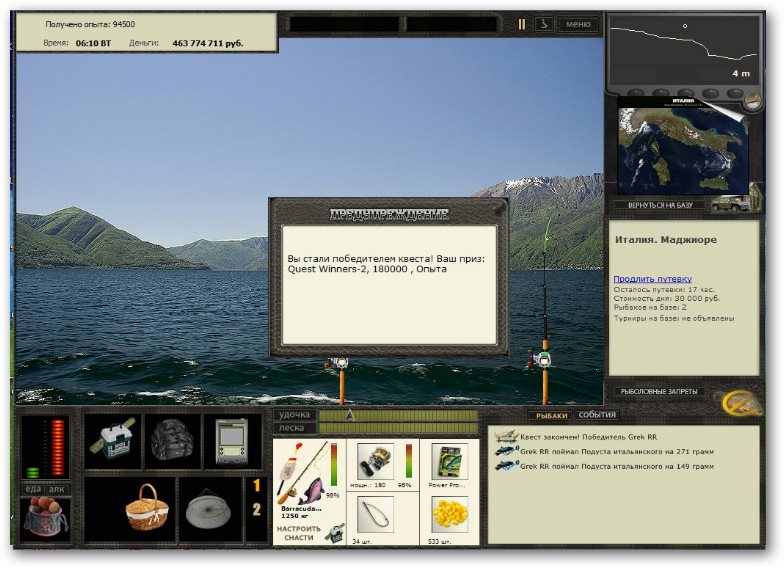Click the money value 463 774 711 руб.
This screenshot has width=784, height=568.
click(x=208, y=43)
